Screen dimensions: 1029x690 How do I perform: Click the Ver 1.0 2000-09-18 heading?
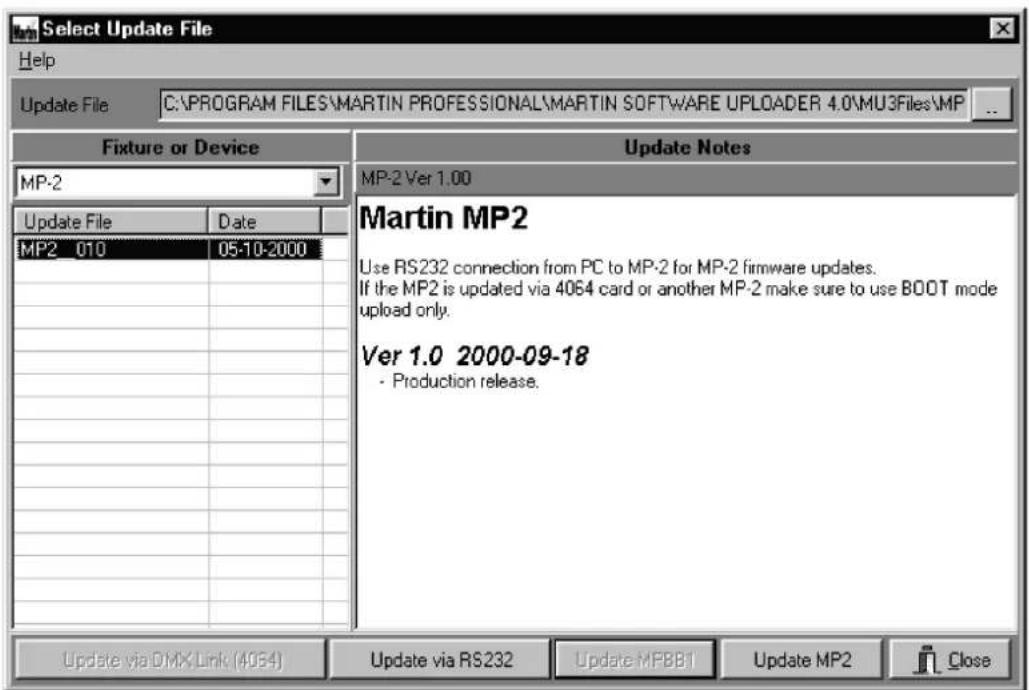(x=474, y=356)
